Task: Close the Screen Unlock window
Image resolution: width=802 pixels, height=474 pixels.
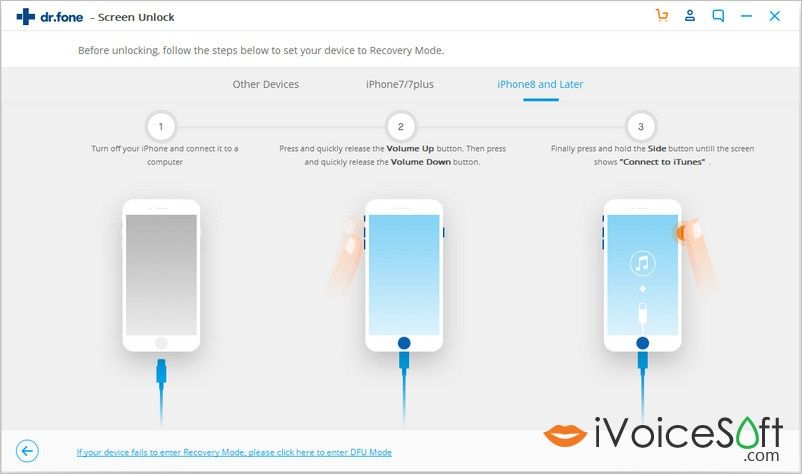Action: point(774,16)
